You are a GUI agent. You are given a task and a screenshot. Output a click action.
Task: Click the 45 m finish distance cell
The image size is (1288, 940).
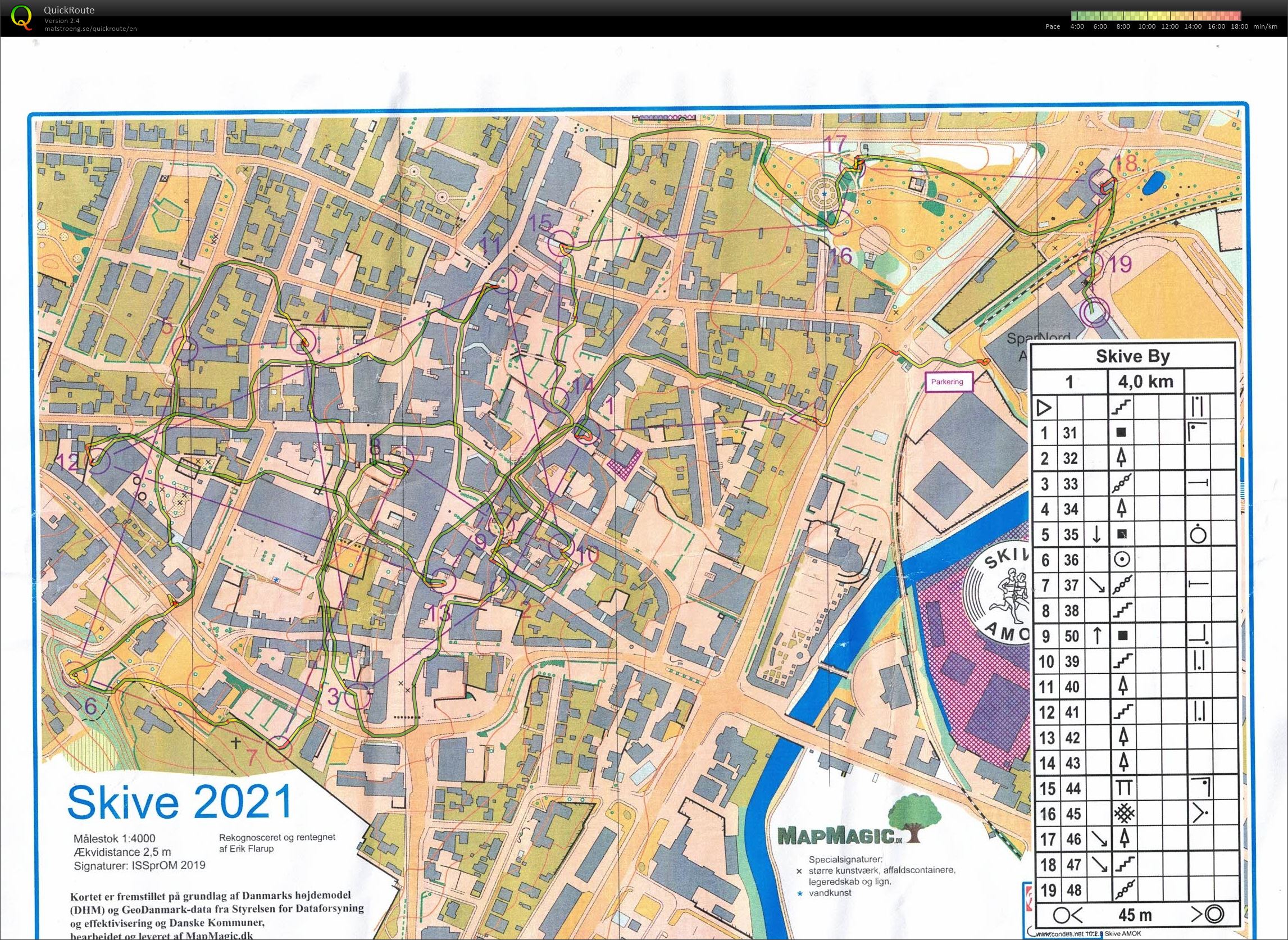click(x=1135, y=915)
